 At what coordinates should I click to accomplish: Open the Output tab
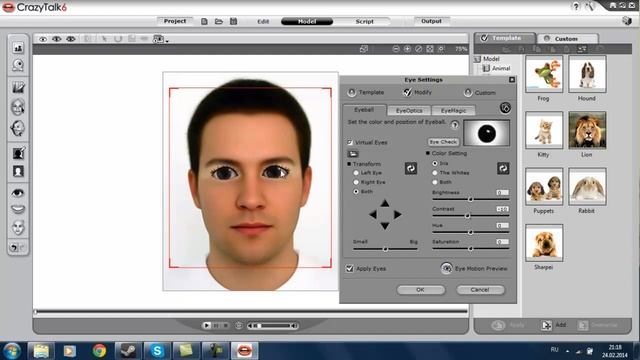point(431,21)
